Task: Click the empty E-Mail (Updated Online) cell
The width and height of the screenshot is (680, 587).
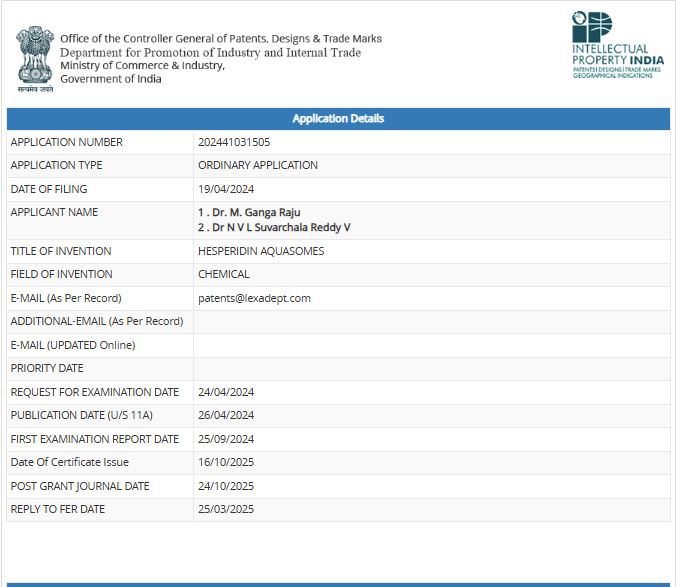Action: point(431,345)
